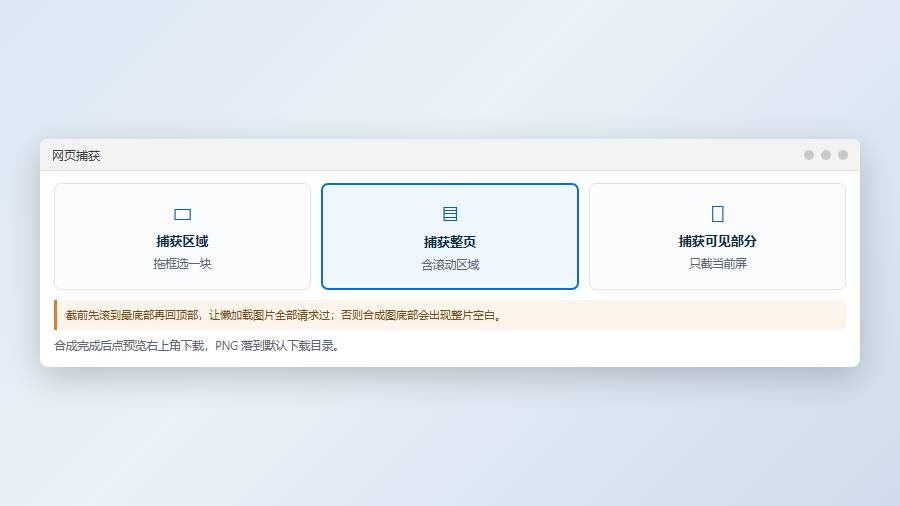Viewport: 900px width, 506px height.
Task: Click the tall screen icon above 捕获可见部分
Action: click(x=717, y=213)
